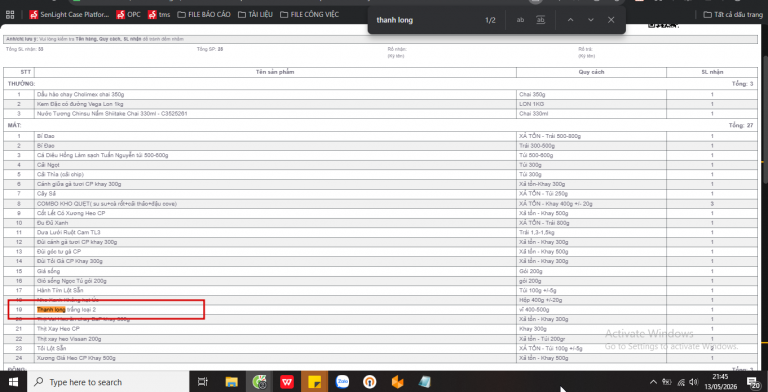Expand the FILE BÁO CÁO bookmark folder
Image resolution: width=768 pixels, height=392 pixels.
(x=203, y=14)
